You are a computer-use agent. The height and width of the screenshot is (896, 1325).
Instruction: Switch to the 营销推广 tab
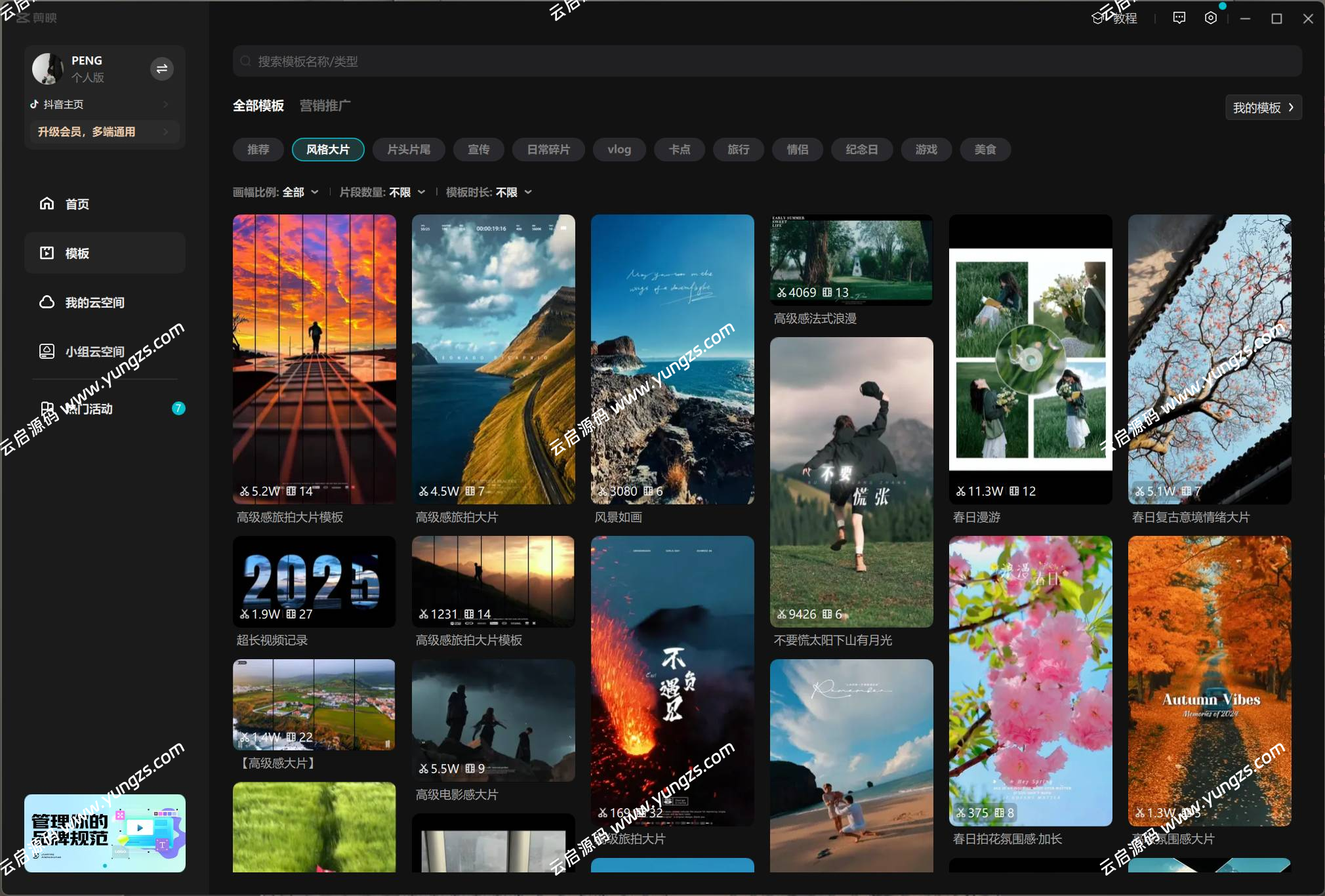(x=325, y=106)
